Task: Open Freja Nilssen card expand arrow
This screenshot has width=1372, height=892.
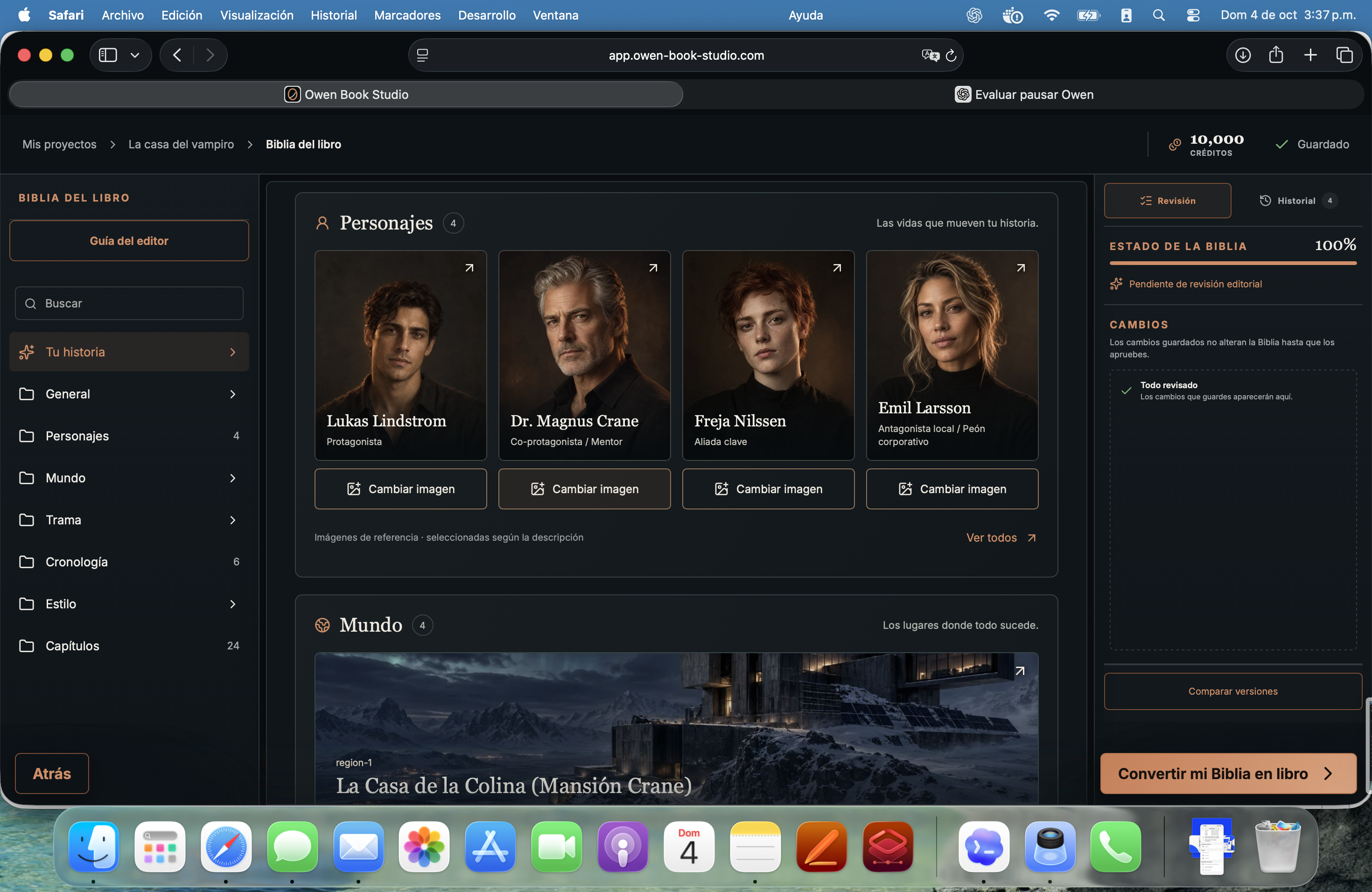Action: (x=837, y=268)
